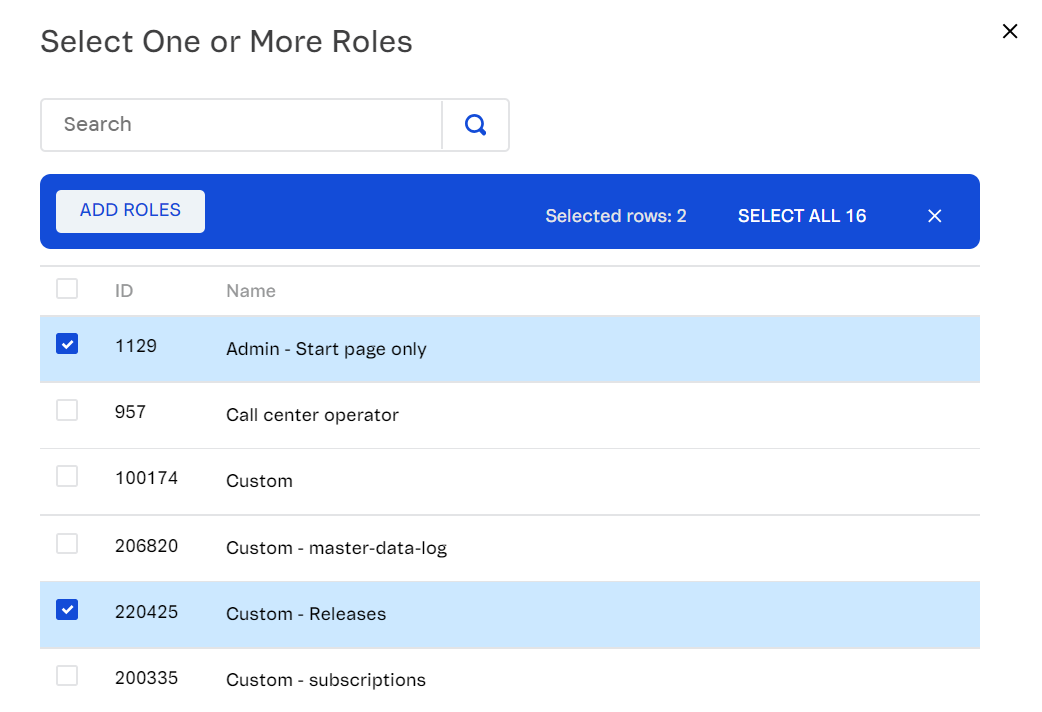Close the Select Roles dialog
The width and height of the screenshot is (1042, 712).
click(x=1009, y=31)
